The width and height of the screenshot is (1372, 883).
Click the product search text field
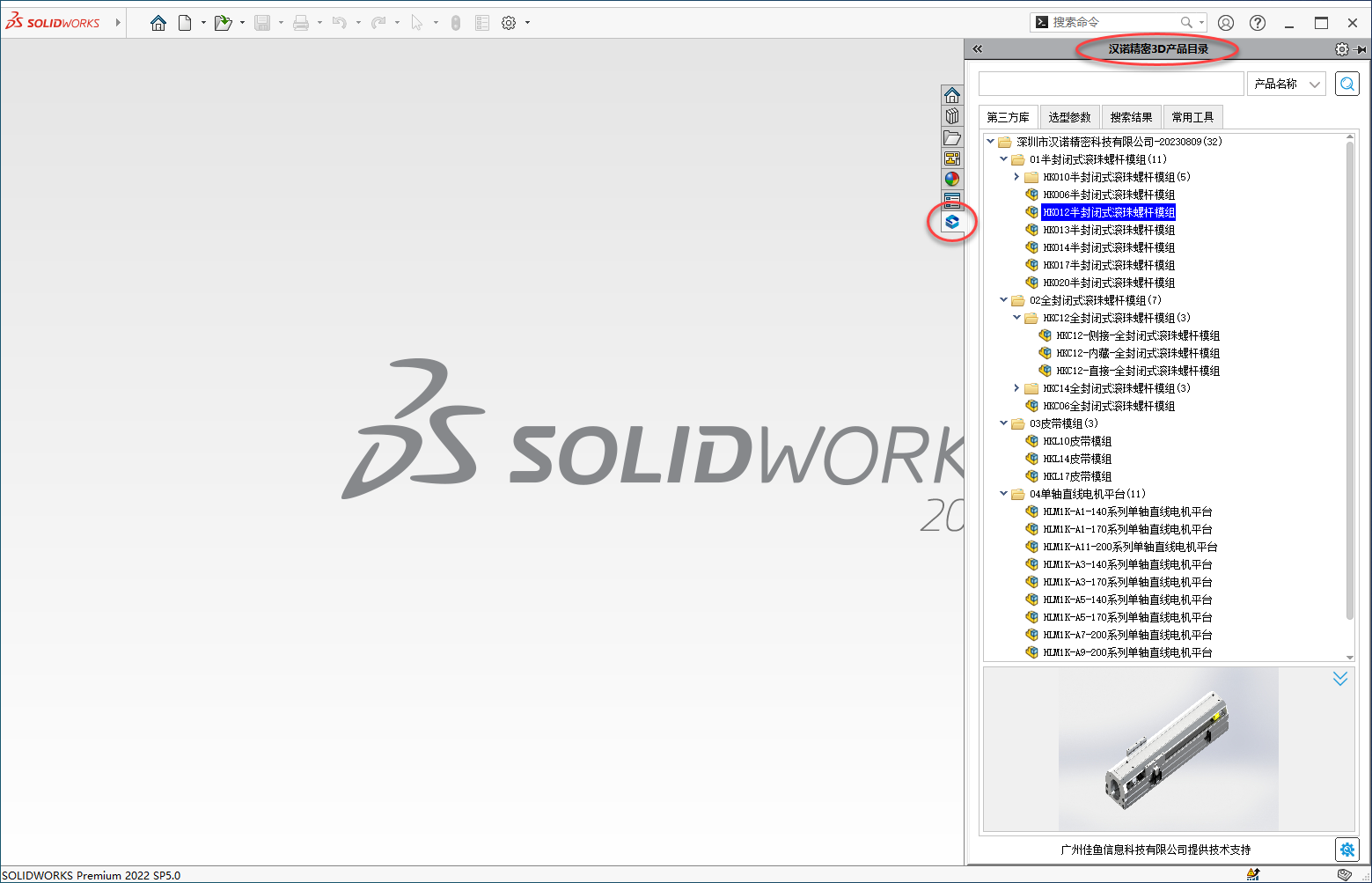coord(1111,84)
